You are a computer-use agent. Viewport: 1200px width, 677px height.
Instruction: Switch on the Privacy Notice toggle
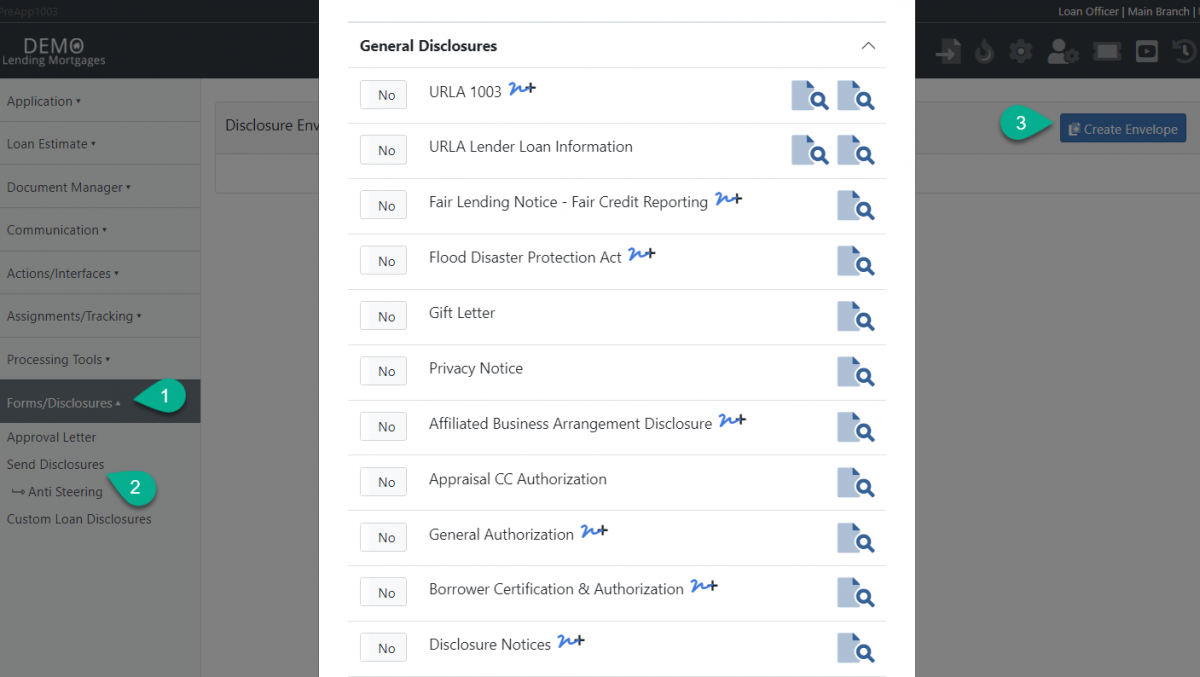tap(383, 372)
